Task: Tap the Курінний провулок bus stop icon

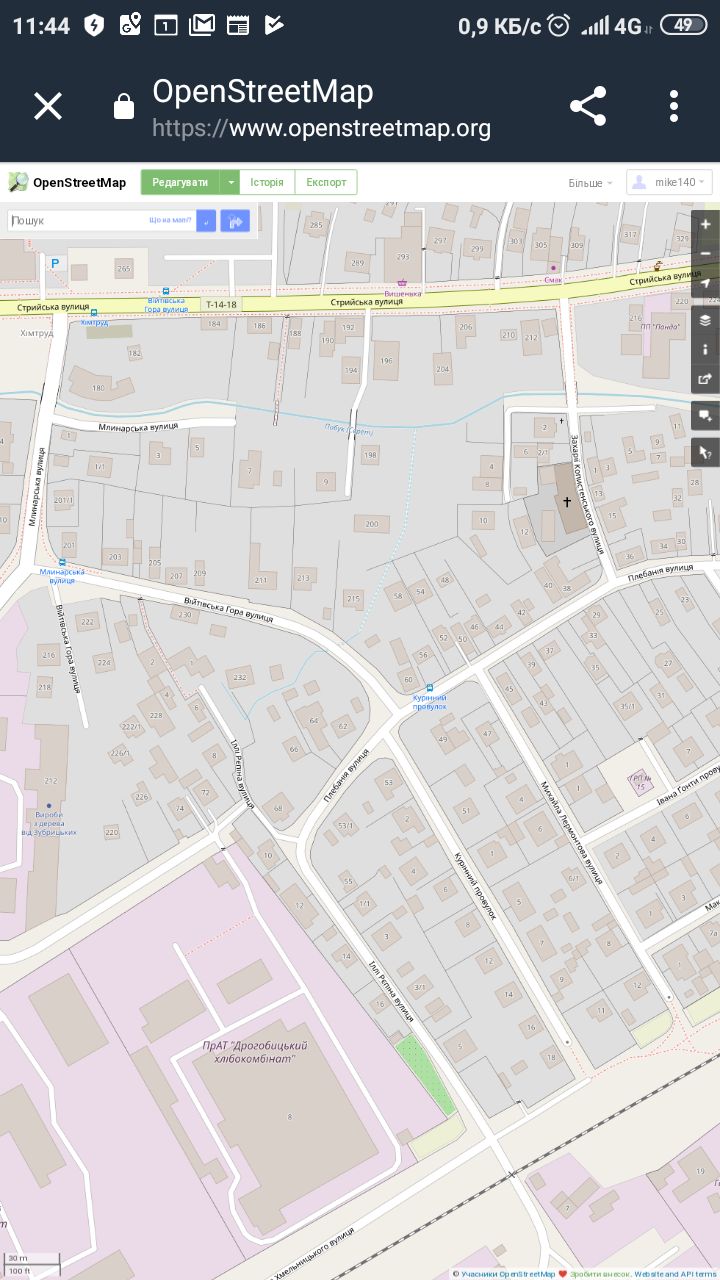Action: 430,688
